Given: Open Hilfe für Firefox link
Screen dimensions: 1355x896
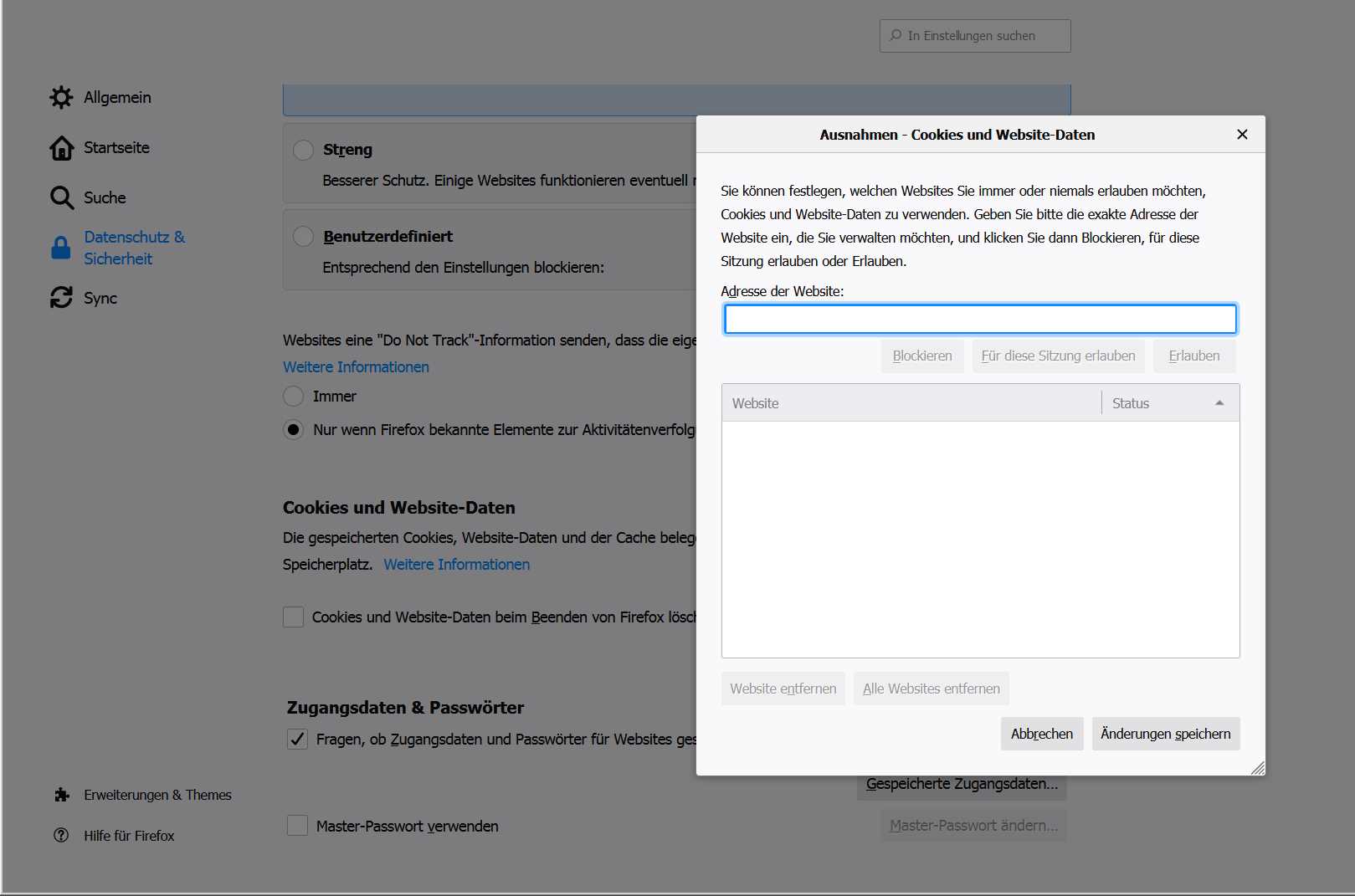Looking at the screenshot, I should pos(129,836).
